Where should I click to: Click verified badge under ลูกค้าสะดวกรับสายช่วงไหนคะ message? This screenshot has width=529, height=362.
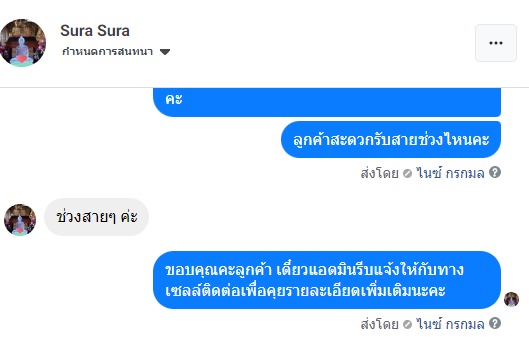(x=408, y=174)
